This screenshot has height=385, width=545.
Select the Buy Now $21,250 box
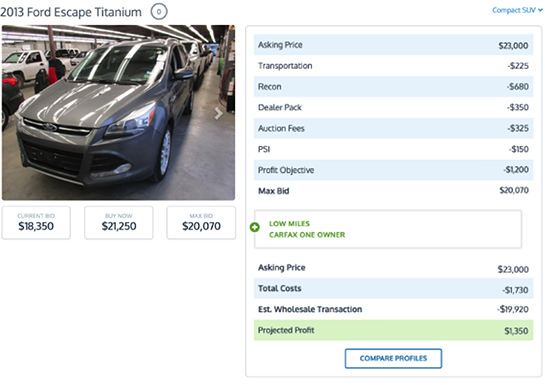pos(119,222)
